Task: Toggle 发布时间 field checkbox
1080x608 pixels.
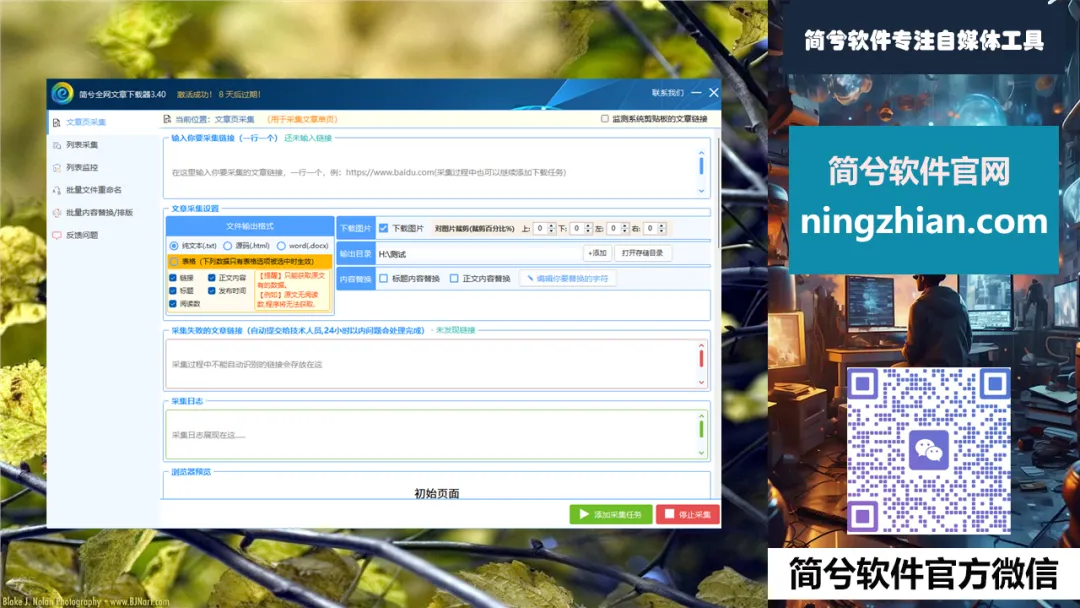Action: 211,291
